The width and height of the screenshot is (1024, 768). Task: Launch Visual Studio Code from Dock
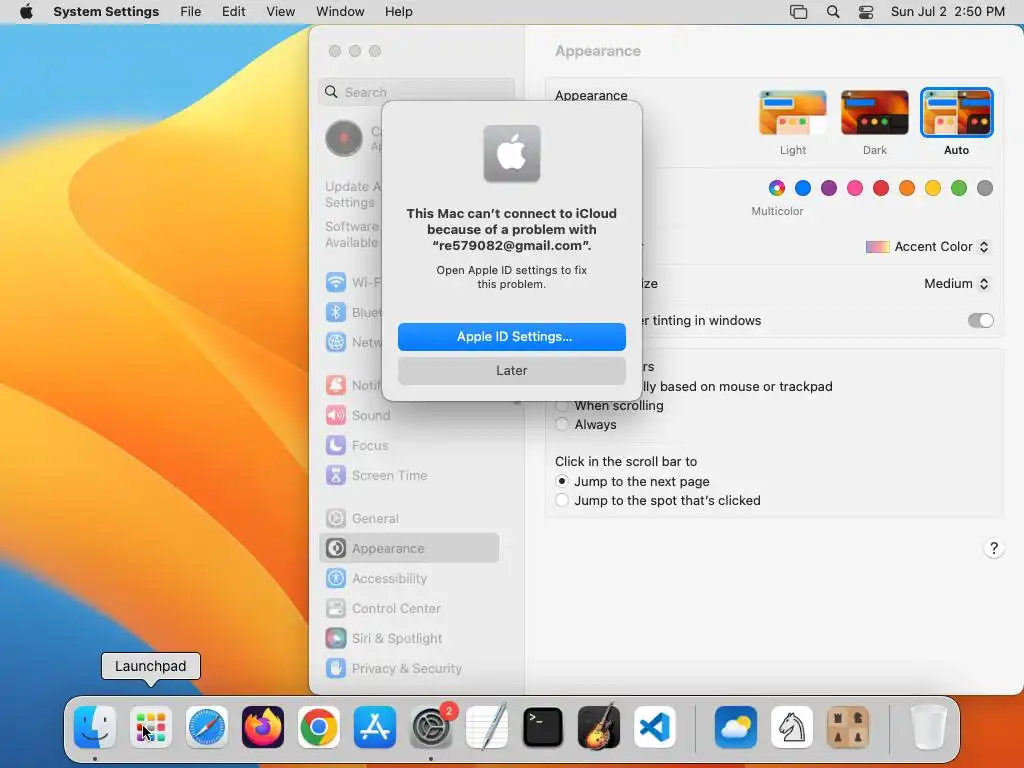pos(655,727)
